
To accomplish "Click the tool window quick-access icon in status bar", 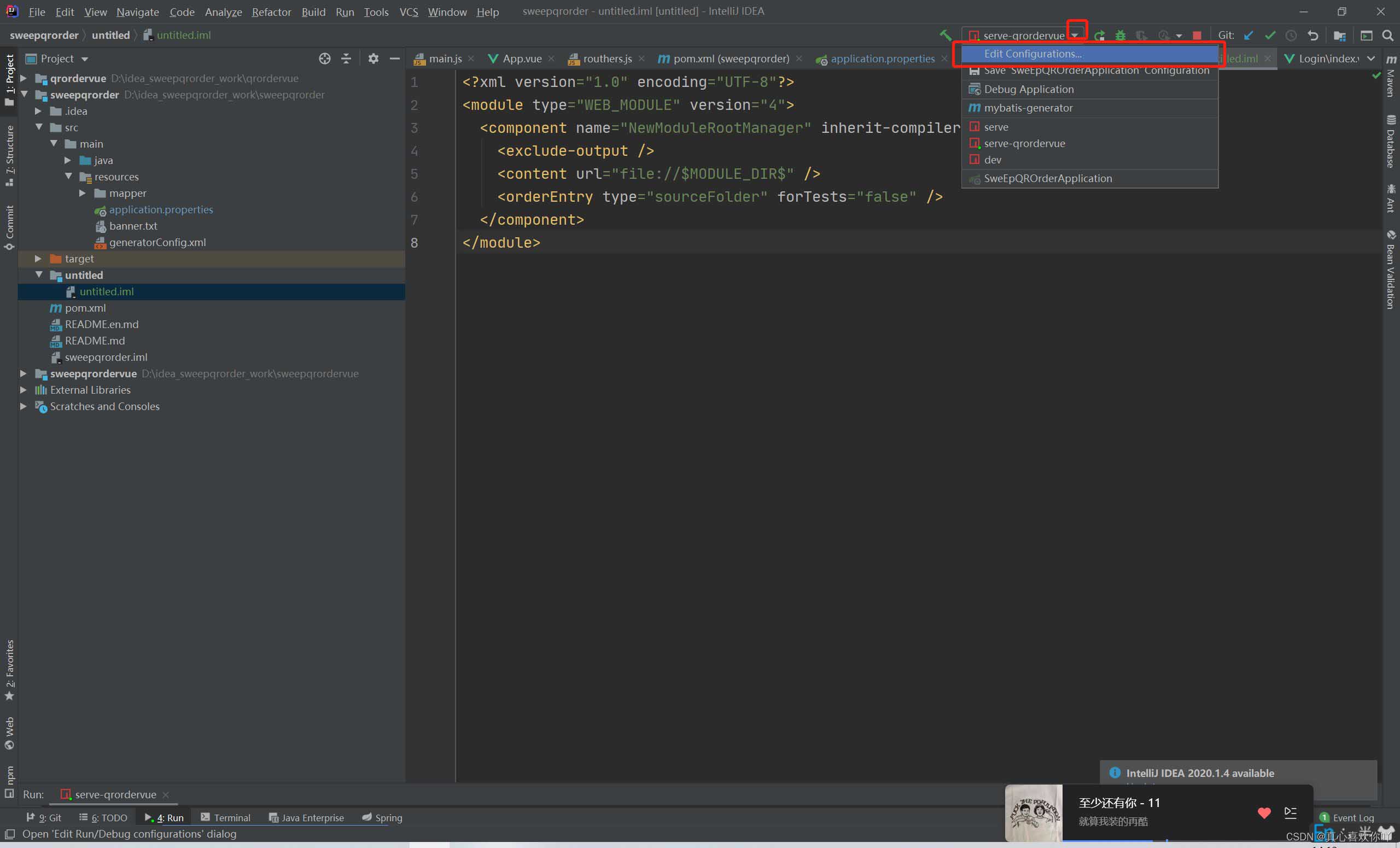I will click(x=10, y=834).
